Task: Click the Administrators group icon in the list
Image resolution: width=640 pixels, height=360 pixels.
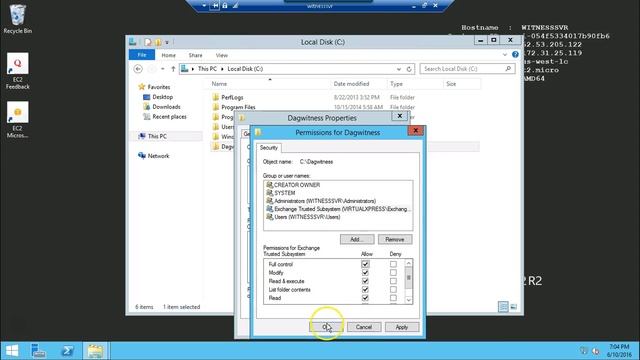Action: point(269,201)
